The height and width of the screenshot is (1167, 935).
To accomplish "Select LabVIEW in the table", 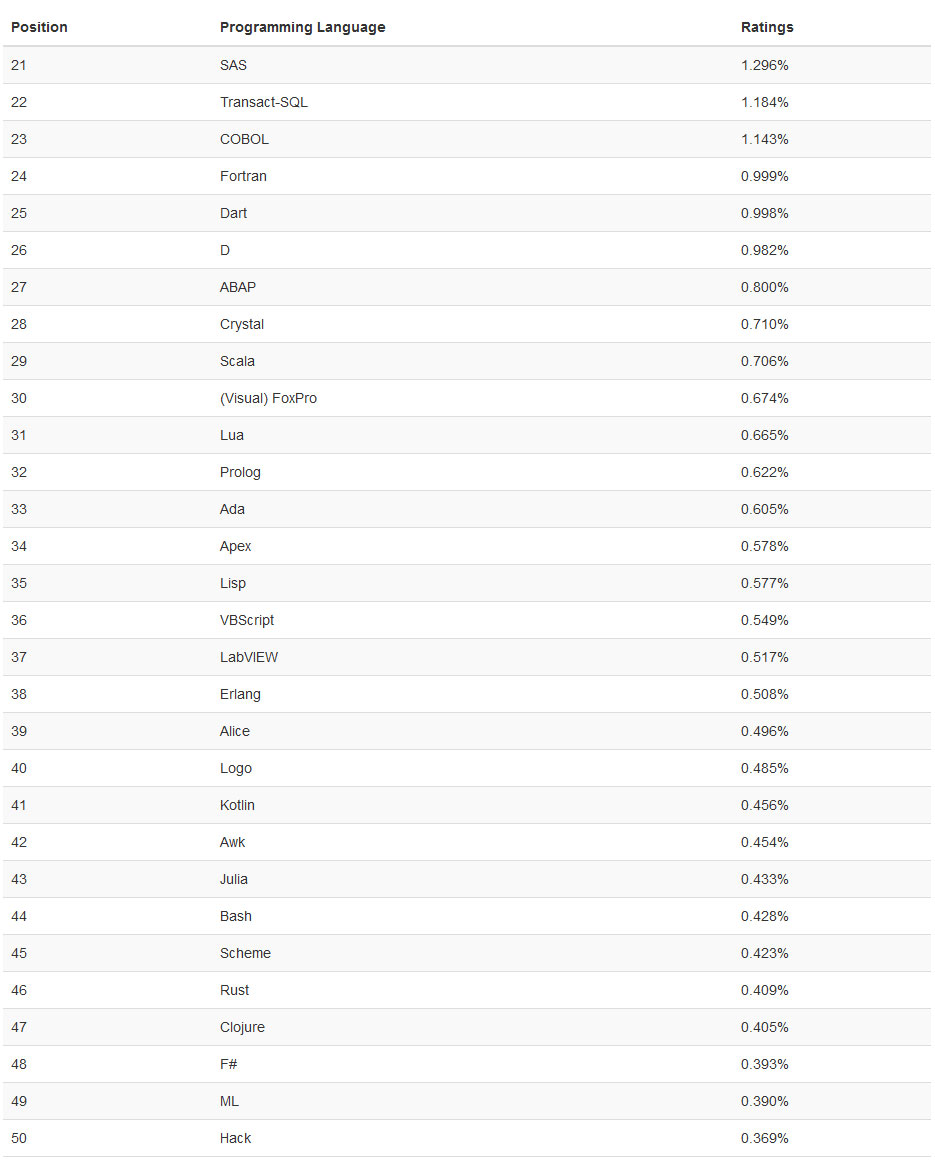I will tap(249, 657).
